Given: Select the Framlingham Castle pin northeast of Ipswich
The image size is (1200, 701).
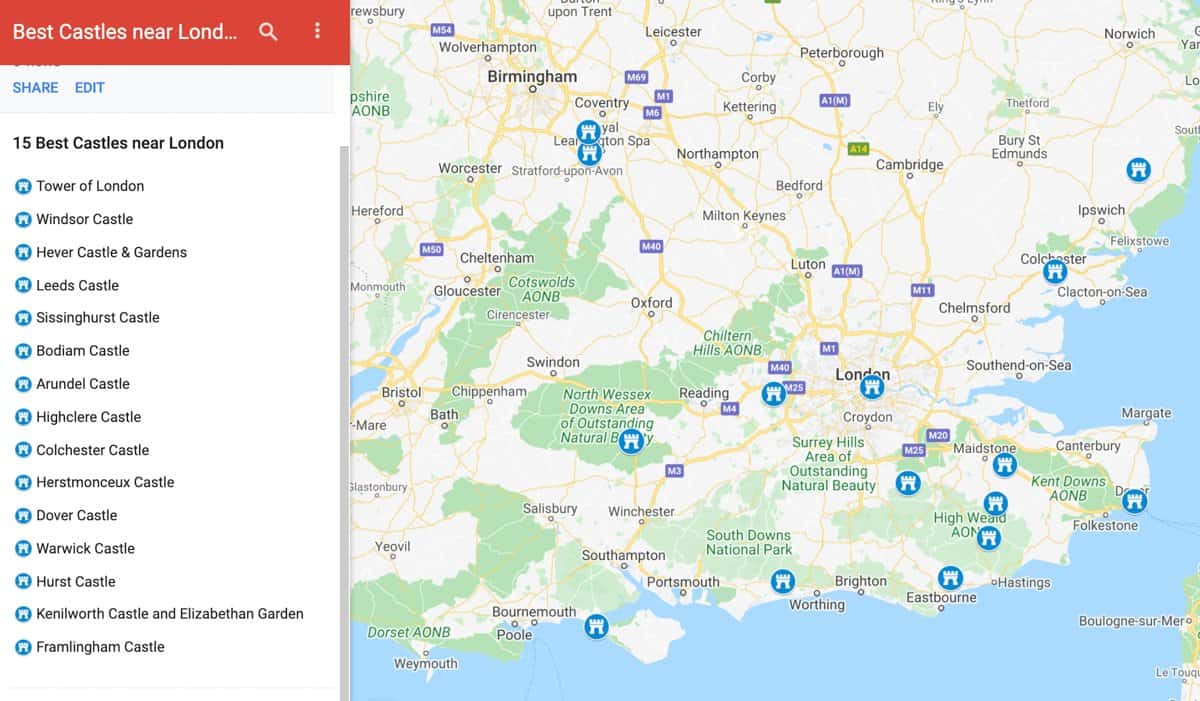Looking at the screenshot, I should [1138, 169].
